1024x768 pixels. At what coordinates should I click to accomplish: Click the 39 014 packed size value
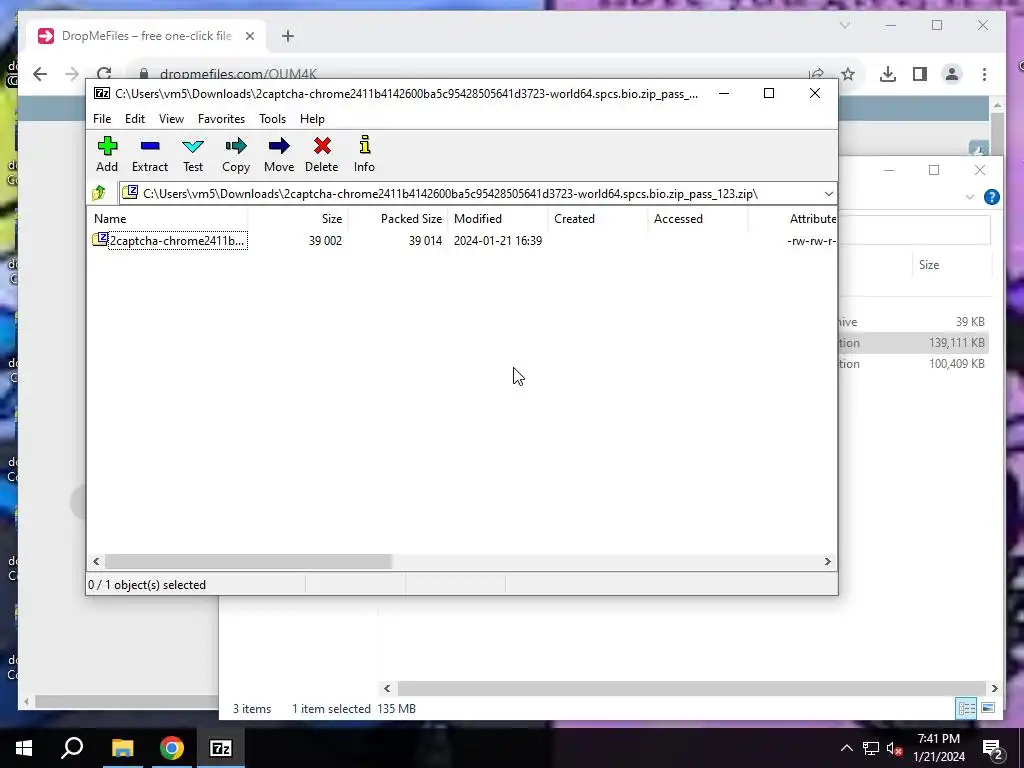point(425,241)
